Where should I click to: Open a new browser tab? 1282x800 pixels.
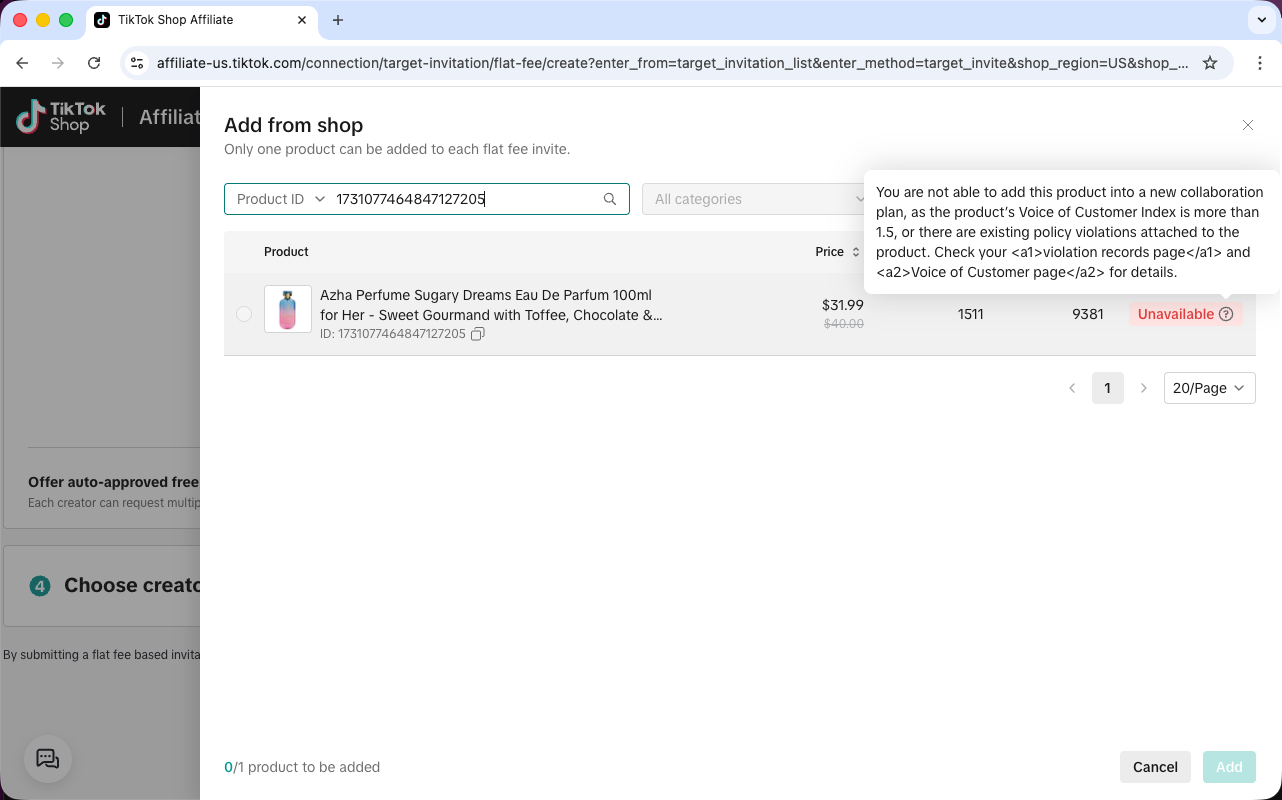pos(338,20)
